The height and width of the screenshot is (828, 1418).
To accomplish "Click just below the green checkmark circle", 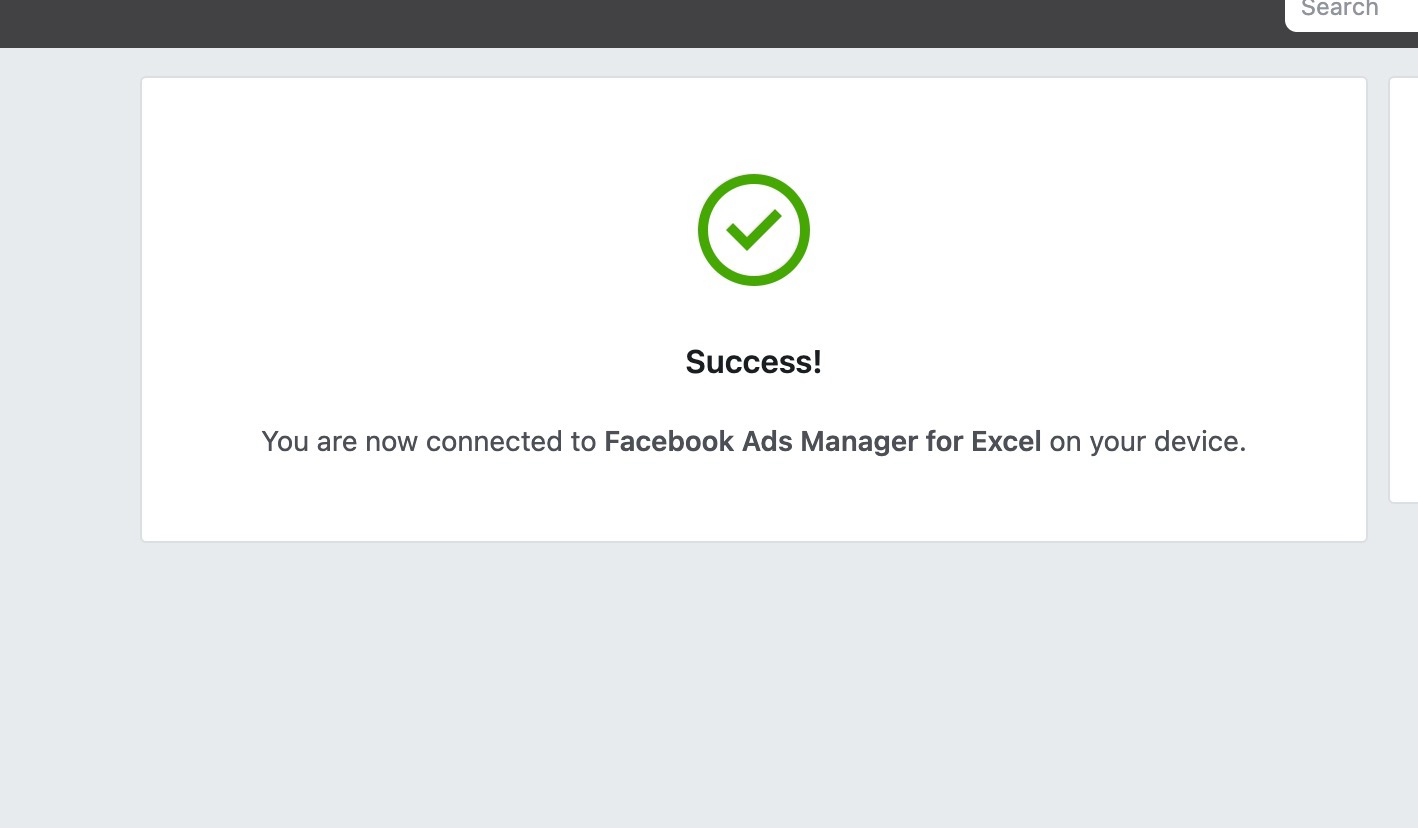I will (x=753, y=300).
